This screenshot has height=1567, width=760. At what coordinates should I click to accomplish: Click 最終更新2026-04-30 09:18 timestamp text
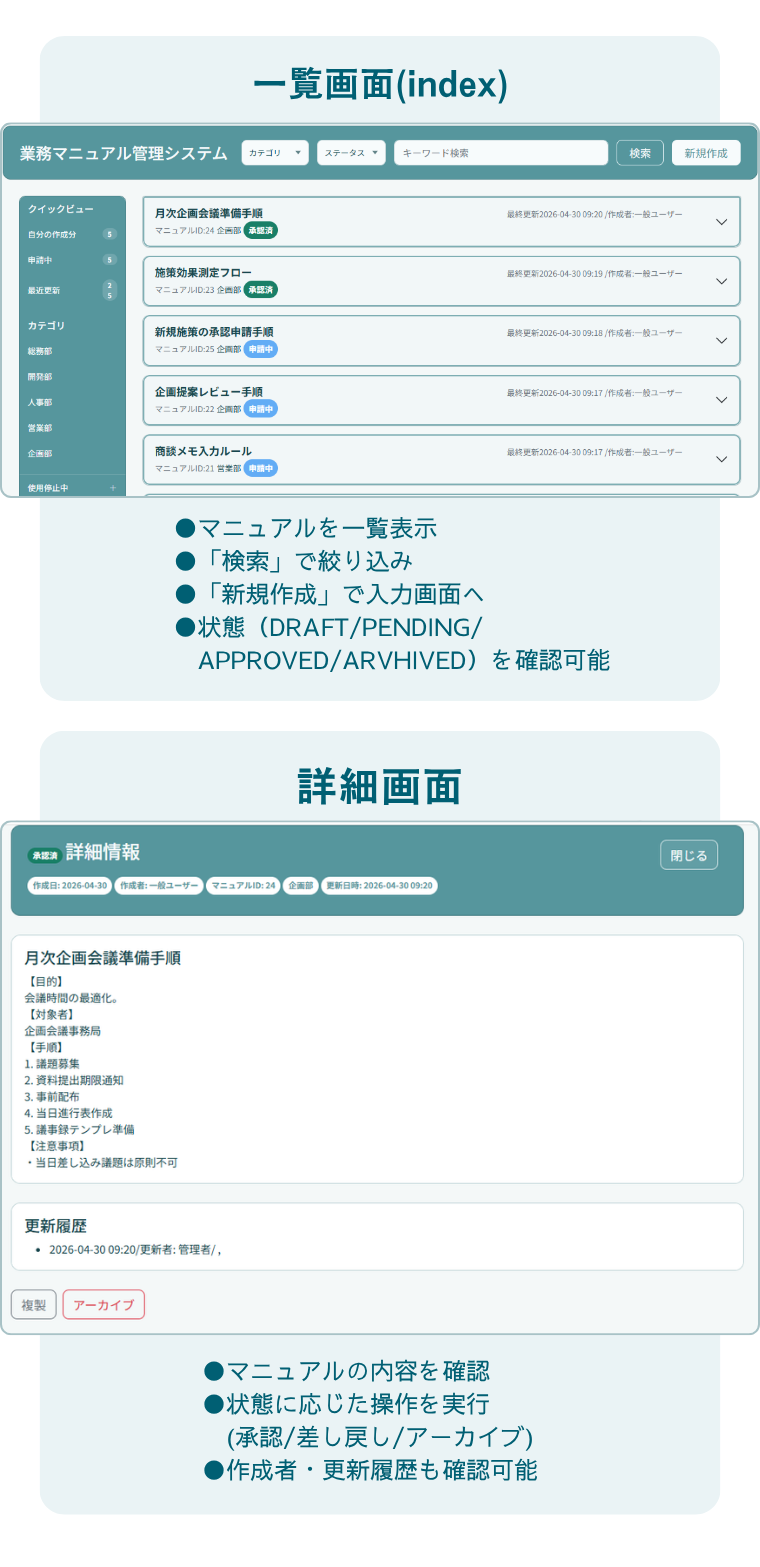point(555,333)
